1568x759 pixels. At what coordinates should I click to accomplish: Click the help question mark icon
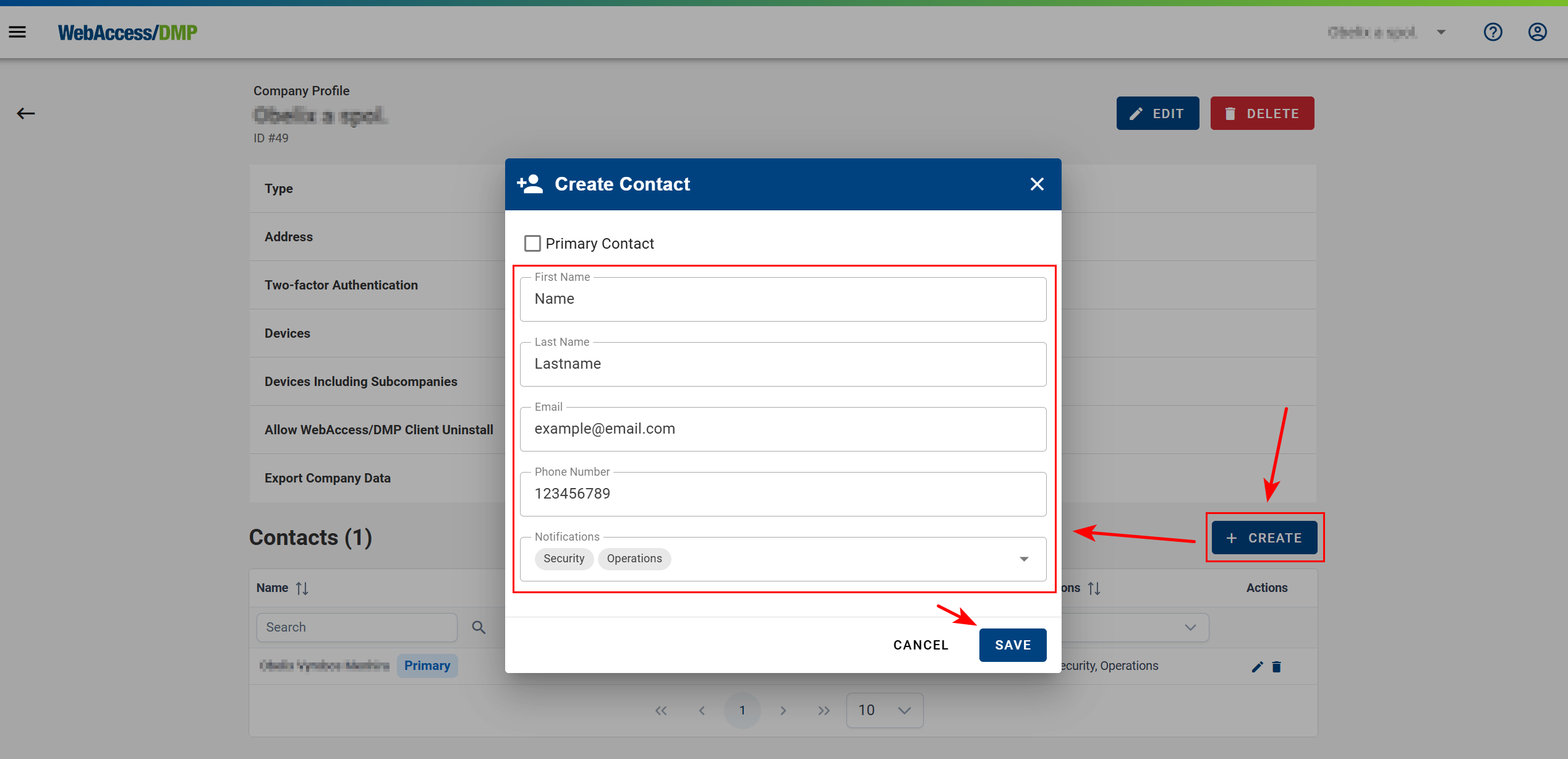click(x=1493, y=32)
